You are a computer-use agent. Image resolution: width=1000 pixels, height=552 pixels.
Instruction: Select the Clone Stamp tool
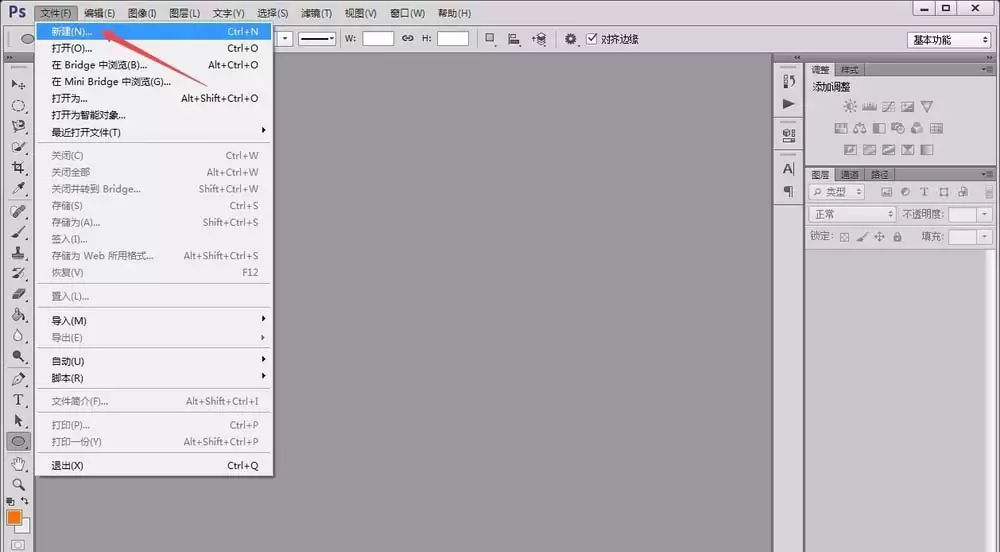pyautogui.click(x=18, y=252)
